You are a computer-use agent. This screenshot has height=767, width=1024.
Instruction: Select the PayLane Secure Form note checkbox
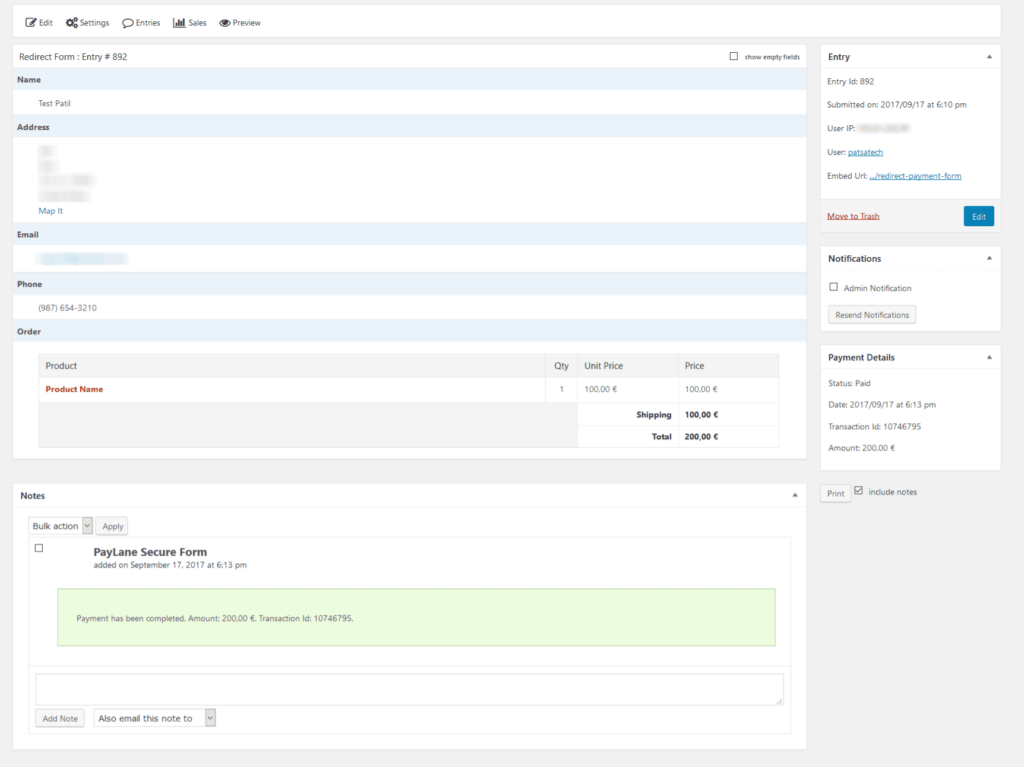pyautogui.click(x=39, y=548)
